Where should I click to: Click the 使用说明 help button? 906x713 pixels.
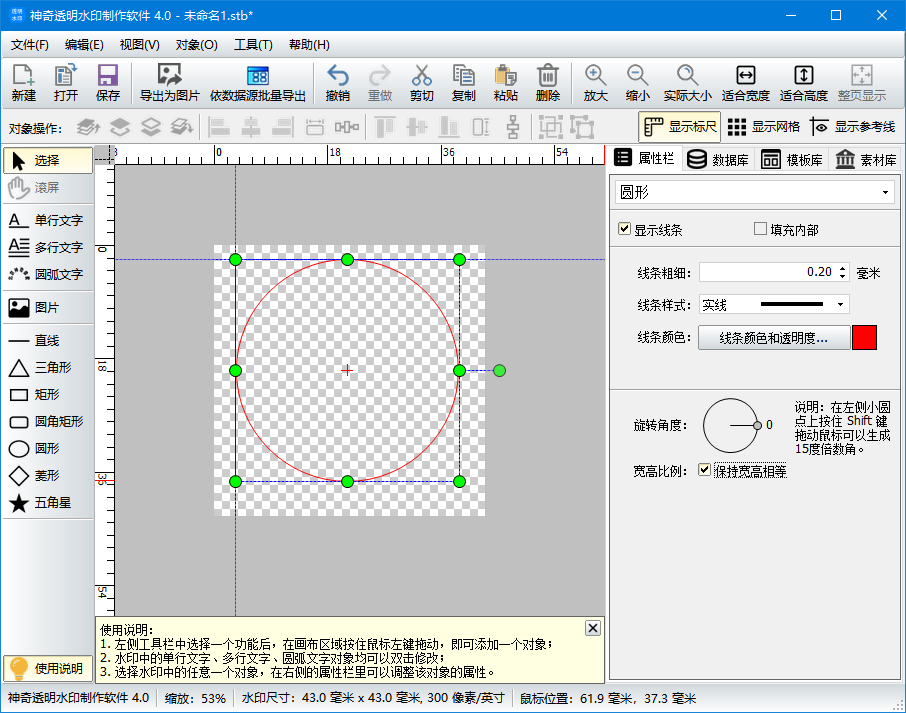tap(45, 667)
